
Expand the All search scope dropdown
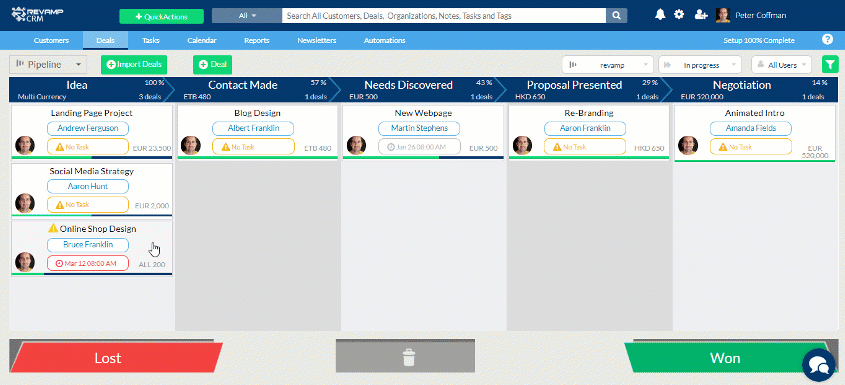click(247, 16)
